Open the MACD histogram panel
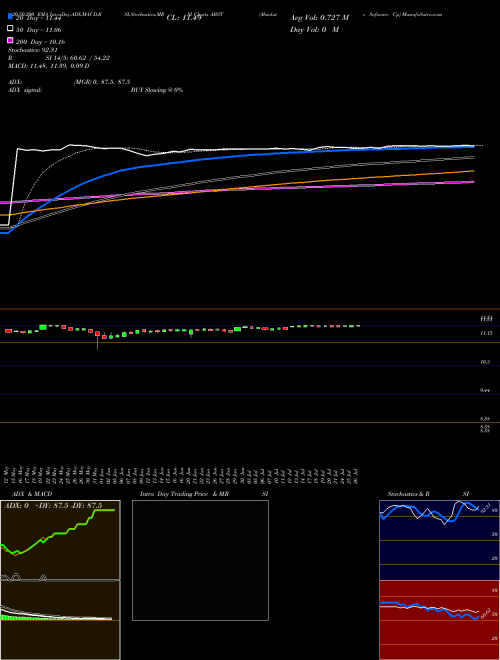The width and height of the screenshot is (500, 660). click(x=60, y=620)
